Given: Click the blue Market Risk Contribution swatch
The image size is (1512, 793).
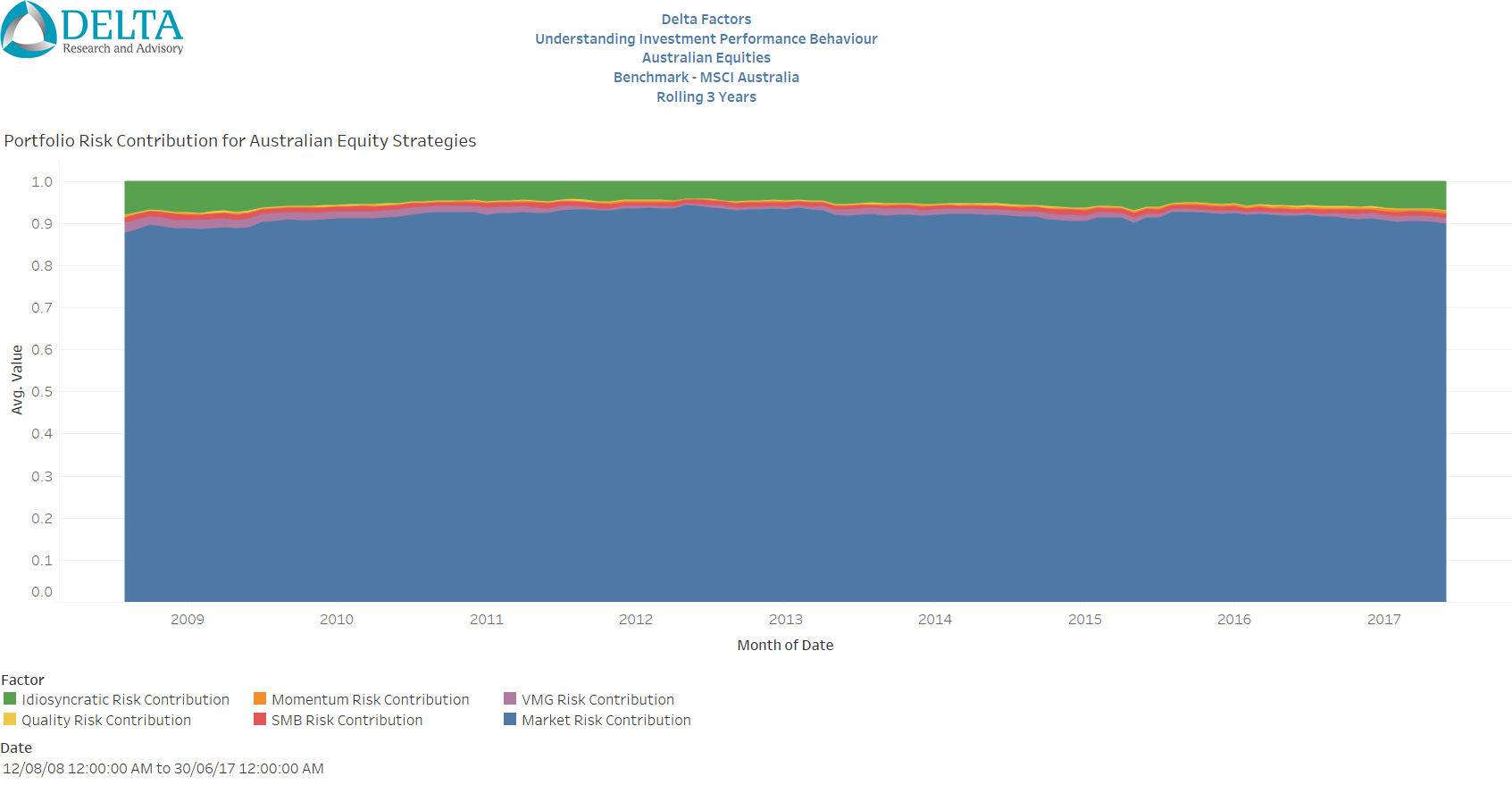Looking at the screenshot, I should click(510, 719).
